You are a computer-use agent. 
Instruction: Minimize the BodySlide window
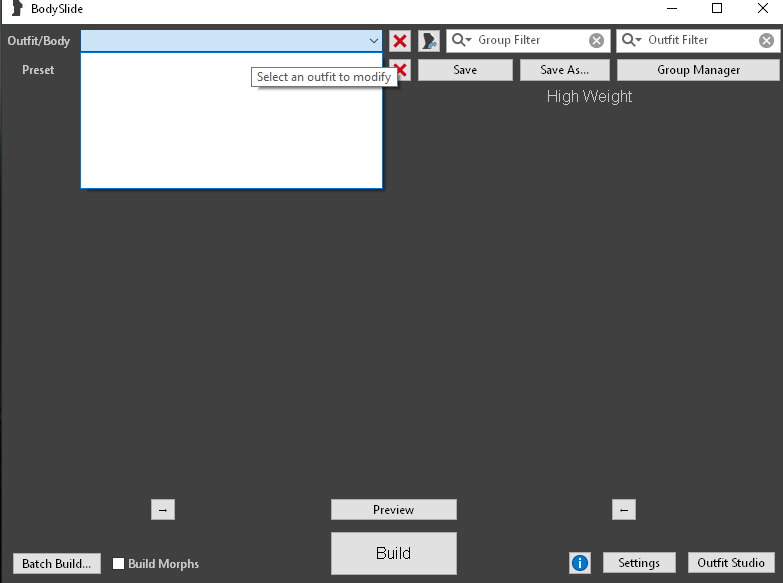[672, 8]
